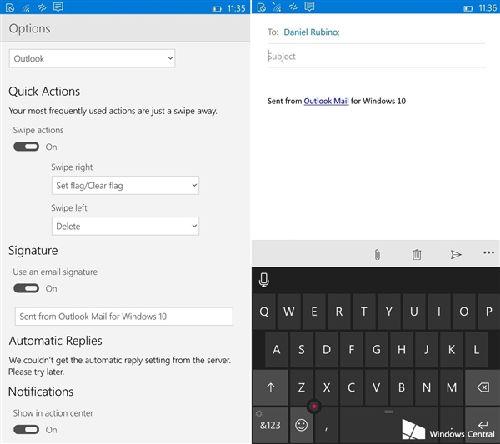
Task: Tap the T key
Action: [364, 312]
